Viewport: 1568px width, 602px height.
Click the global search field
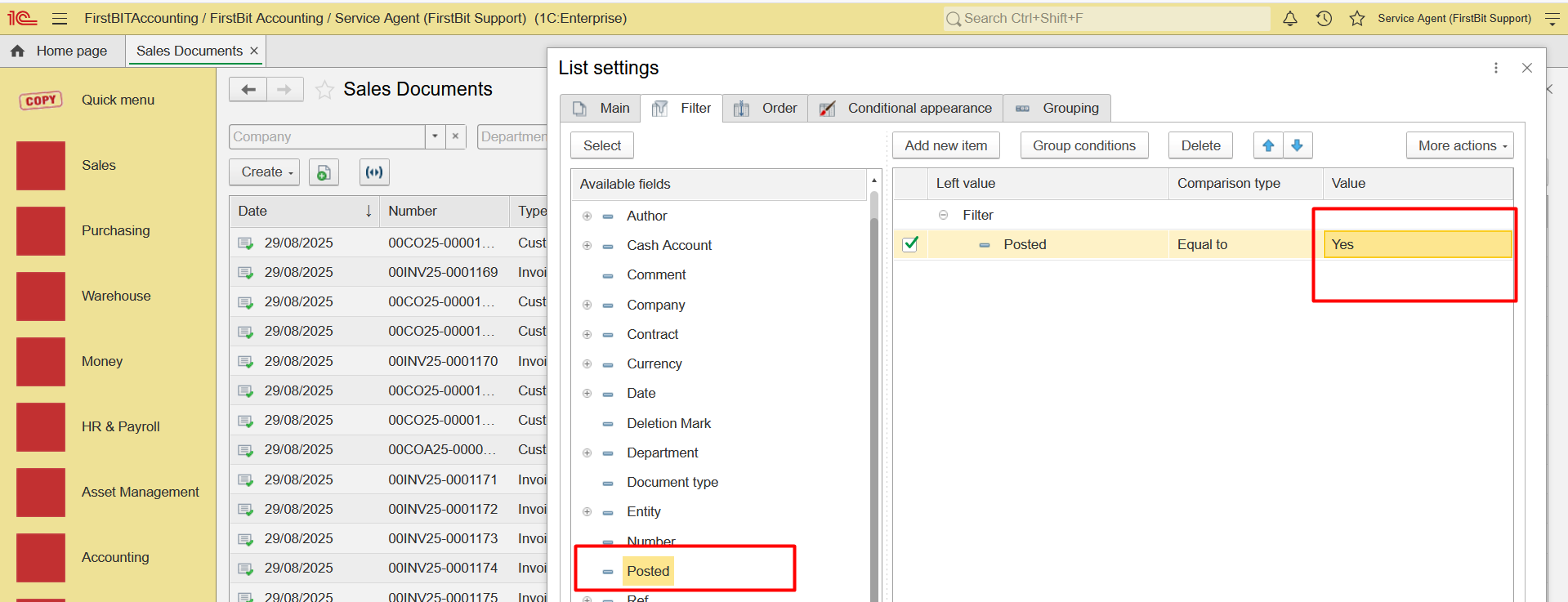[x=1106, y=18]
